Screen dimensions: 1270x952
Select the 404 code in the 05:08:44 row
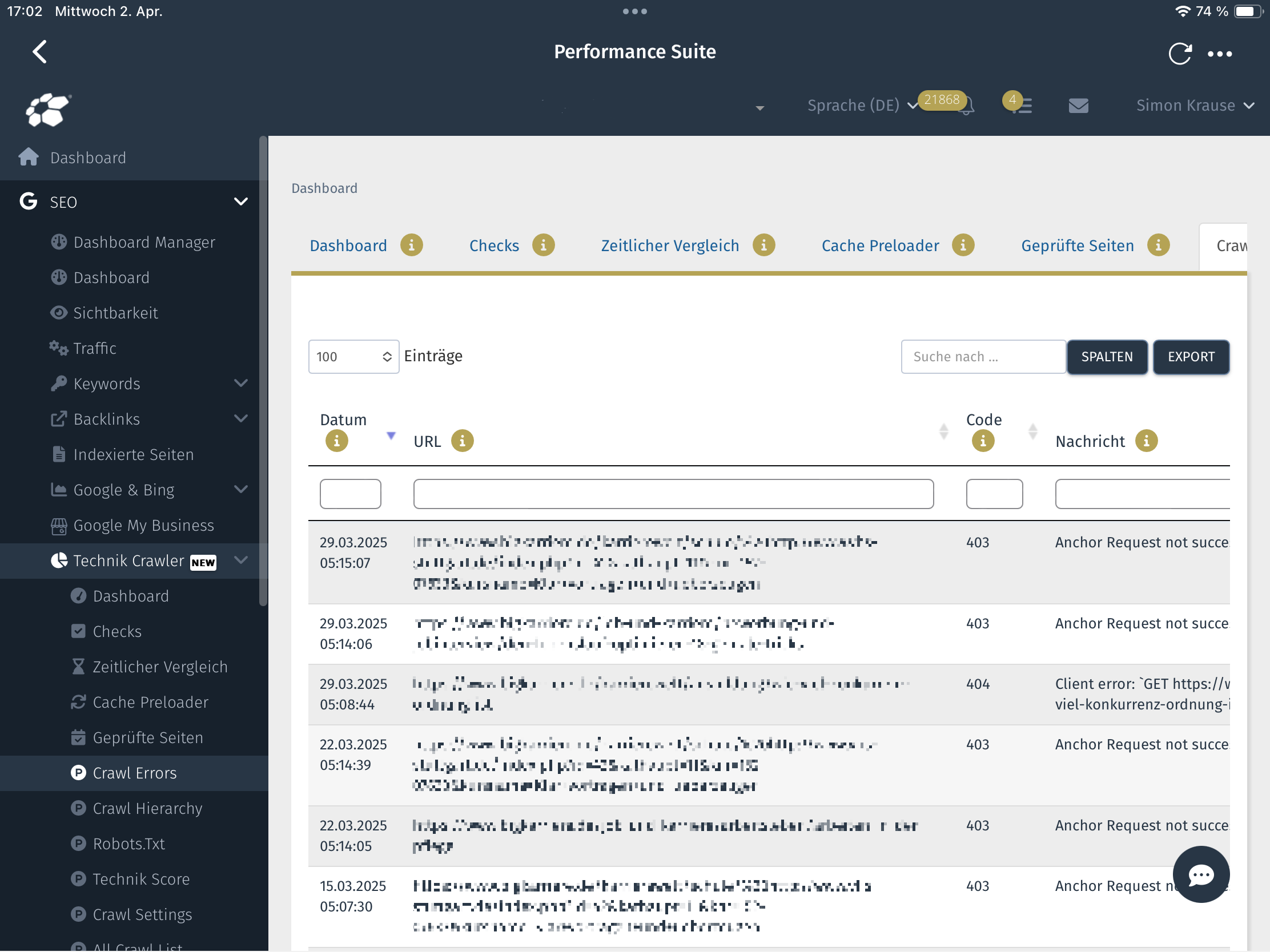pos(978,684)
